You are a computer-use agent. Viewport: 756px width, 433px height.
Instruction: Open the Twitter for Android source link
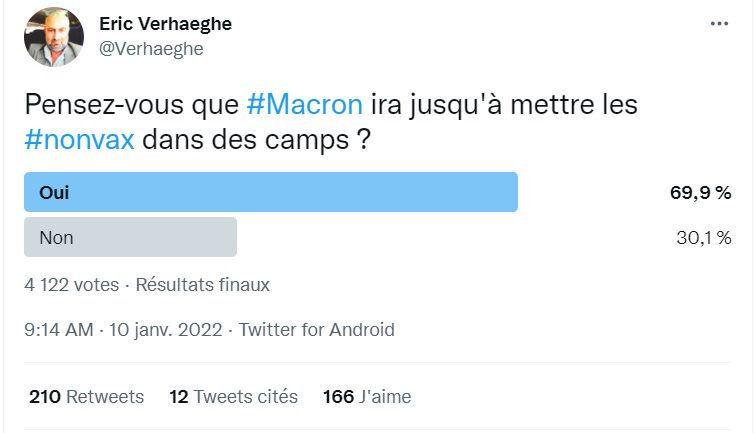[x=317, y=330]
